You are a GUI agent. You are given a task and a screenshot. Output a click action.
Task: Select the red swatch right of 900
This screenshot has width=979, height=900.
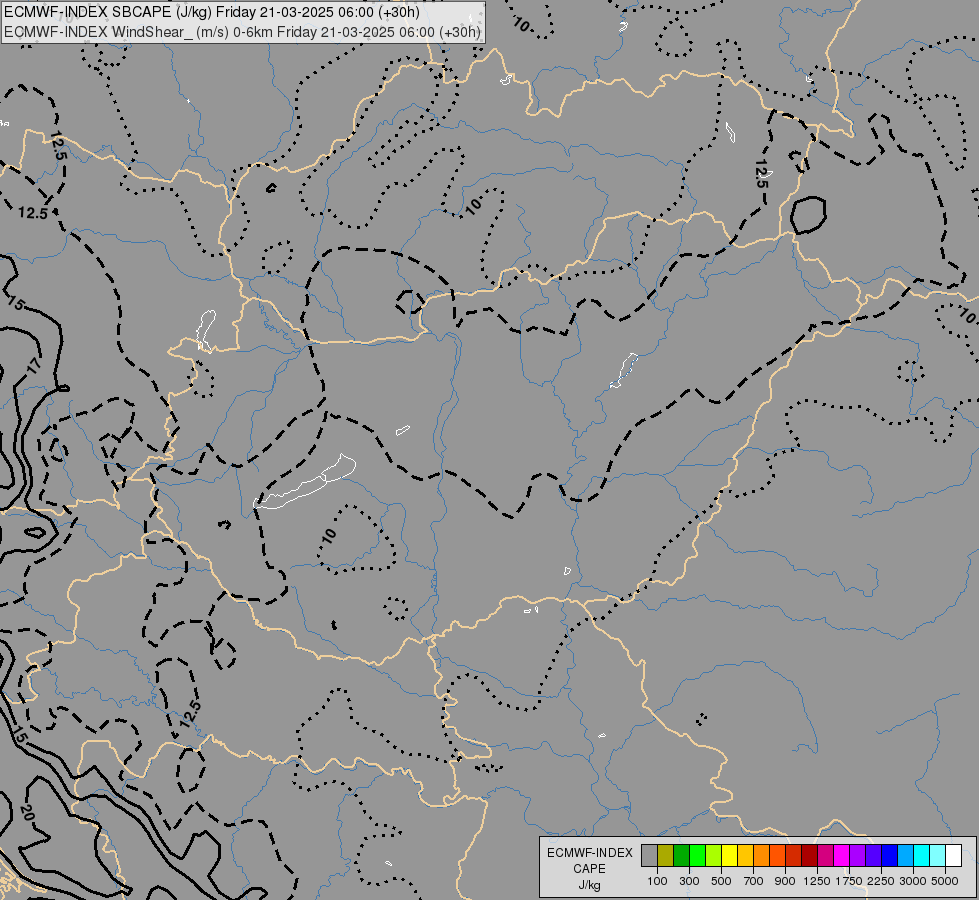[794, 855]
